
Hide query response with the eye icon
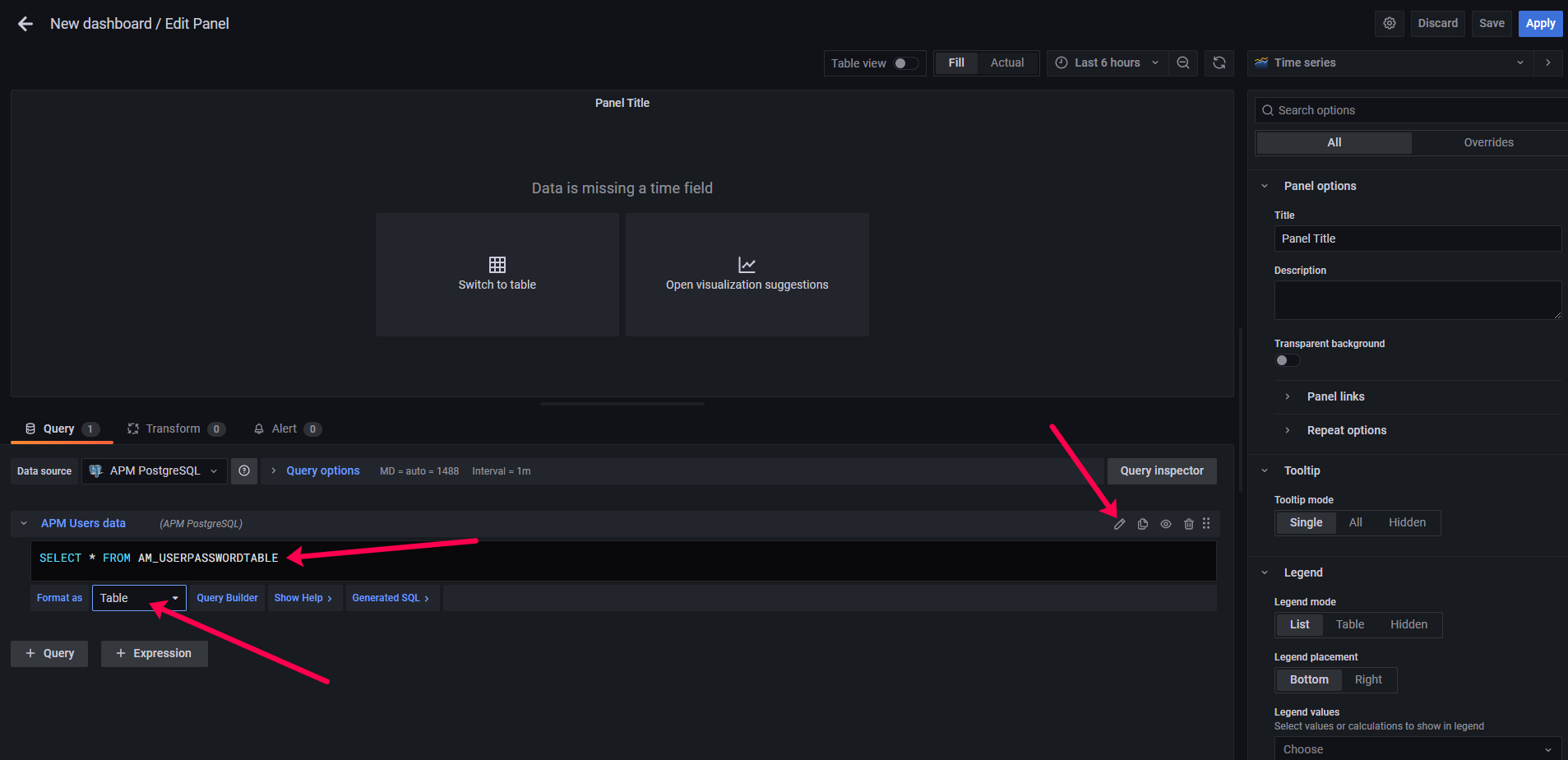(x=1165, y=524)
